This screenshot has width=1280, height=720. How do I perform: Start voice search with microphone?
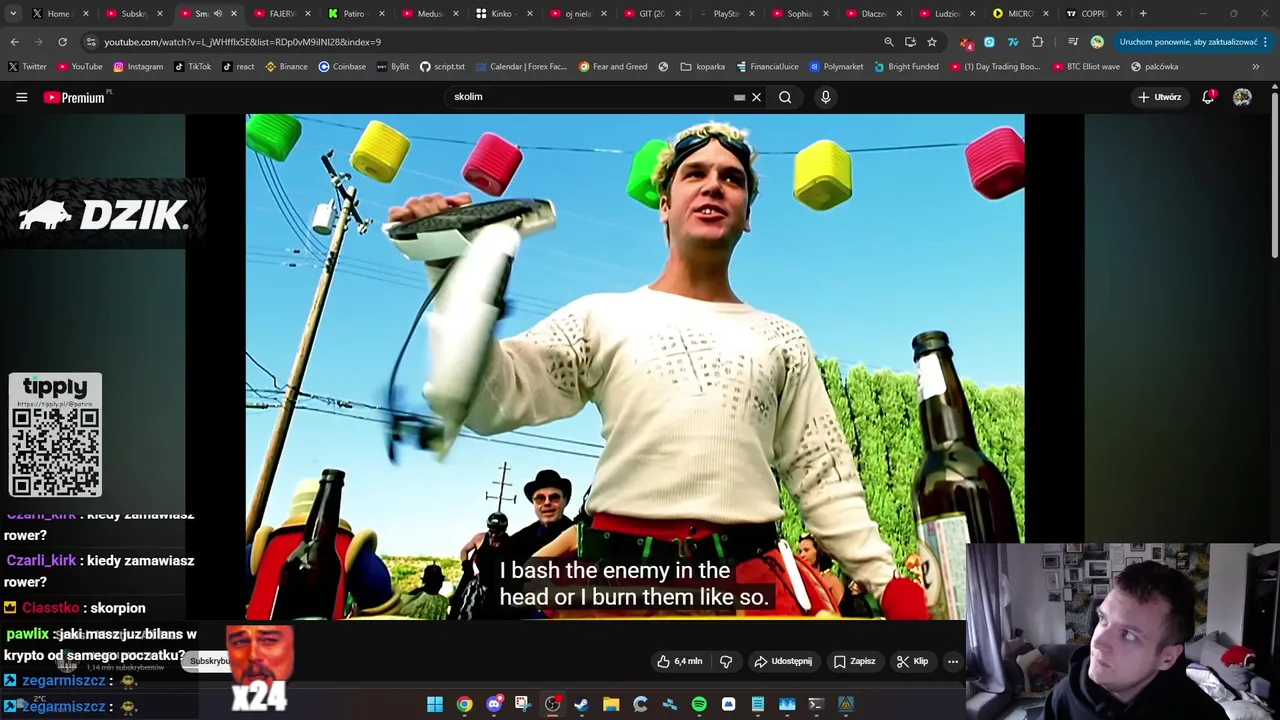[825, 97]
